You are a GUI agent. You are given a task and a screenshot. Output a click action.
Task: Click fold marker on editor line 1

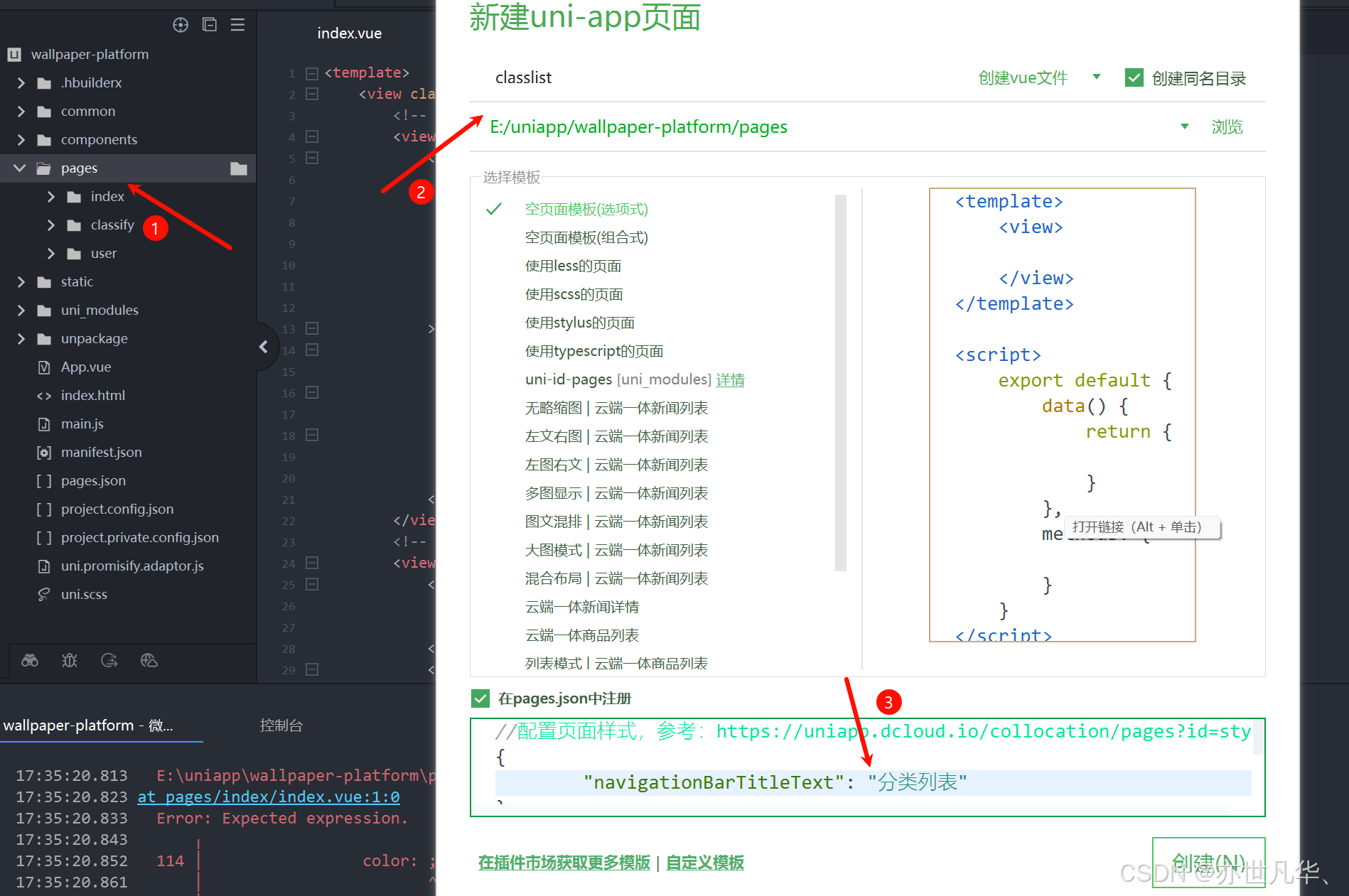(x=311, y=73)
